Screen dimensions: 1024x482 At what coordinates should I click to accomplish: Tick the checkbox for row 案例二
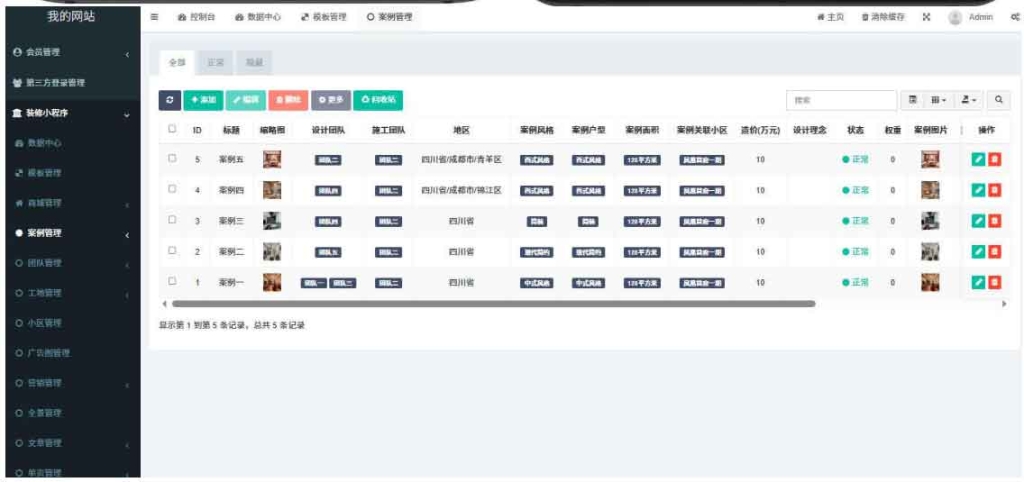[x=172, y=250]
